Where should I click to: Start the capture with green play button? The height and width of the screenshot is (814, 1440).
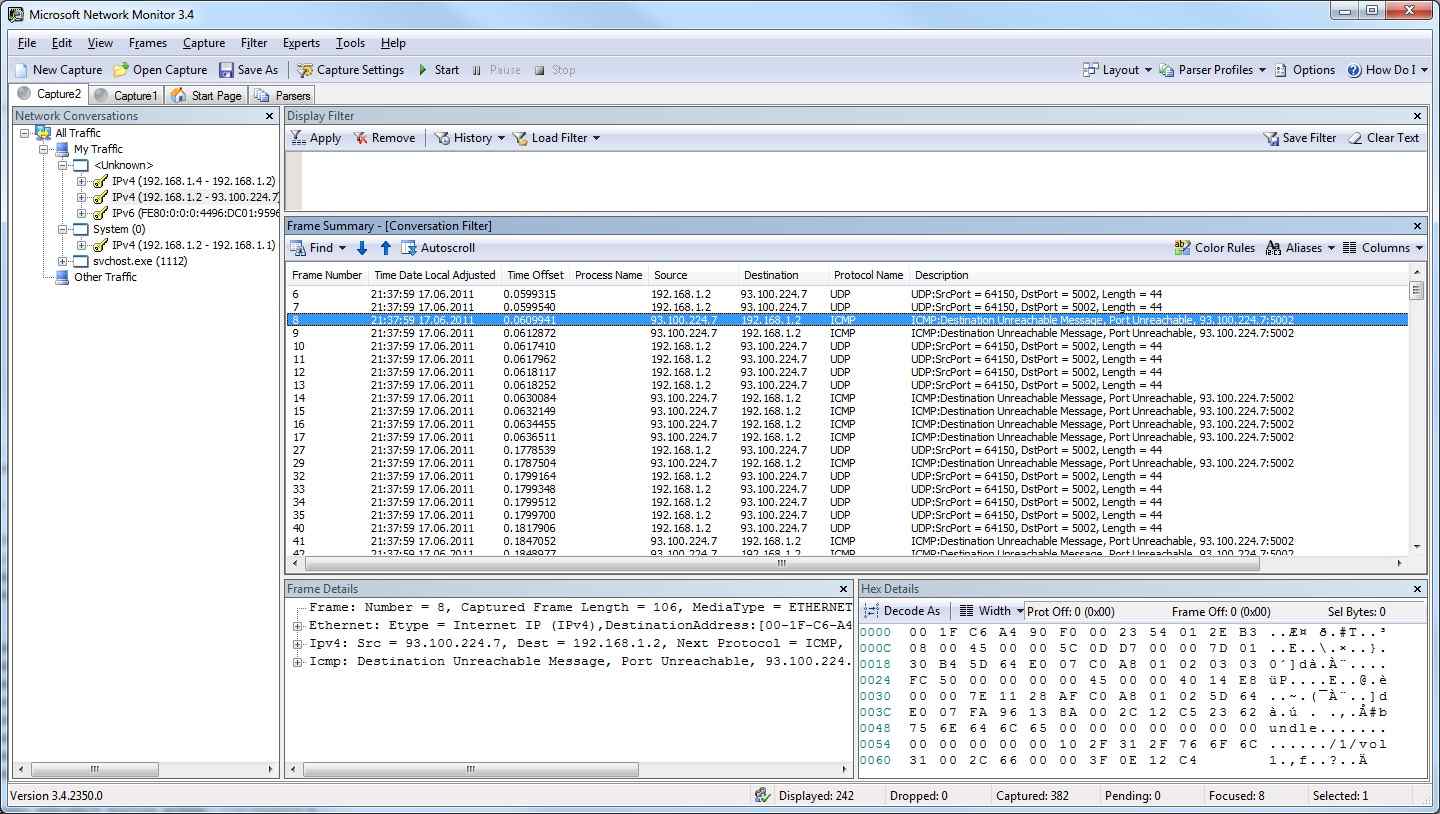(x=424, y=70)
